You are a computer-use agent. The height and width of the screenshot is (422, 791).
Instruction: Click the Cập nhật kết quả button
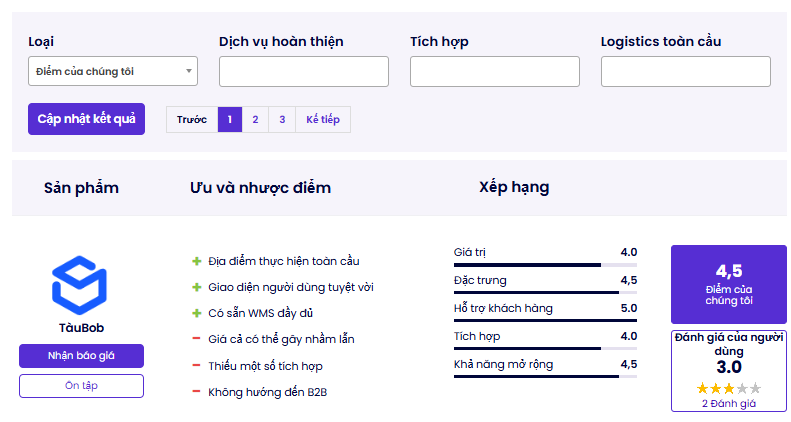tap(86, 119)
